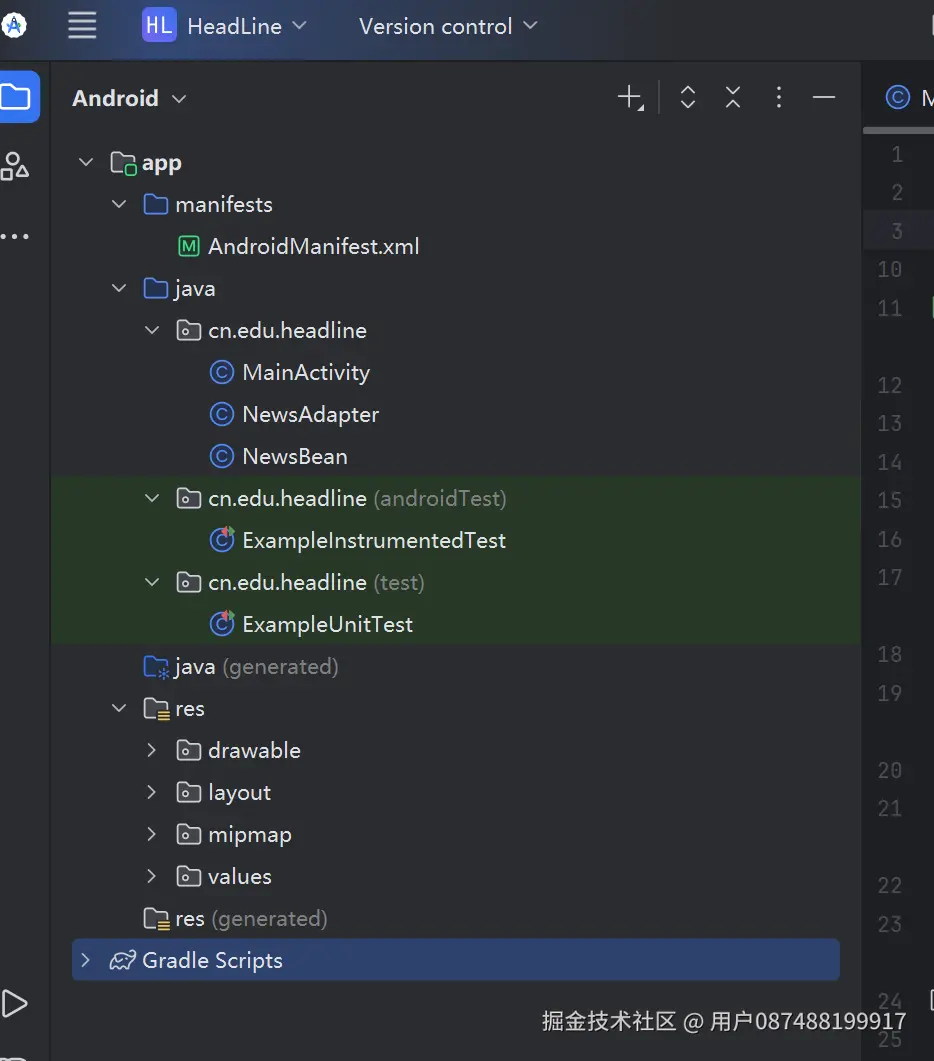
Task: Select NewsAdapter class in tree
Action: coord(310,414)
